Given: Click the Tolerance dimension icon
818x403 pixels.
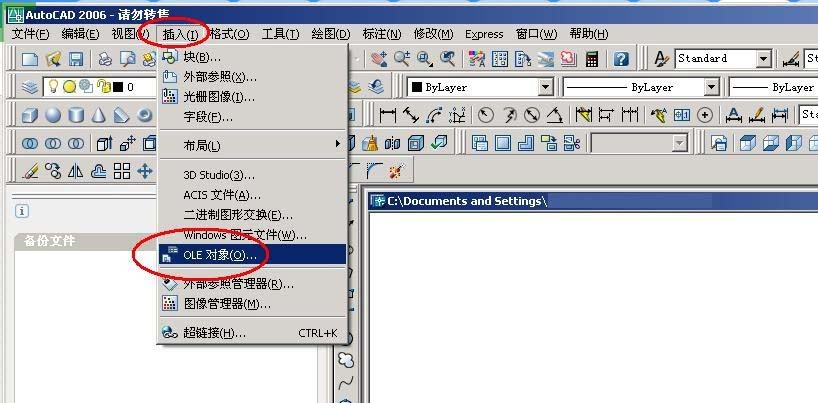Looking at the screenshot, I should (x=682, y=115).
